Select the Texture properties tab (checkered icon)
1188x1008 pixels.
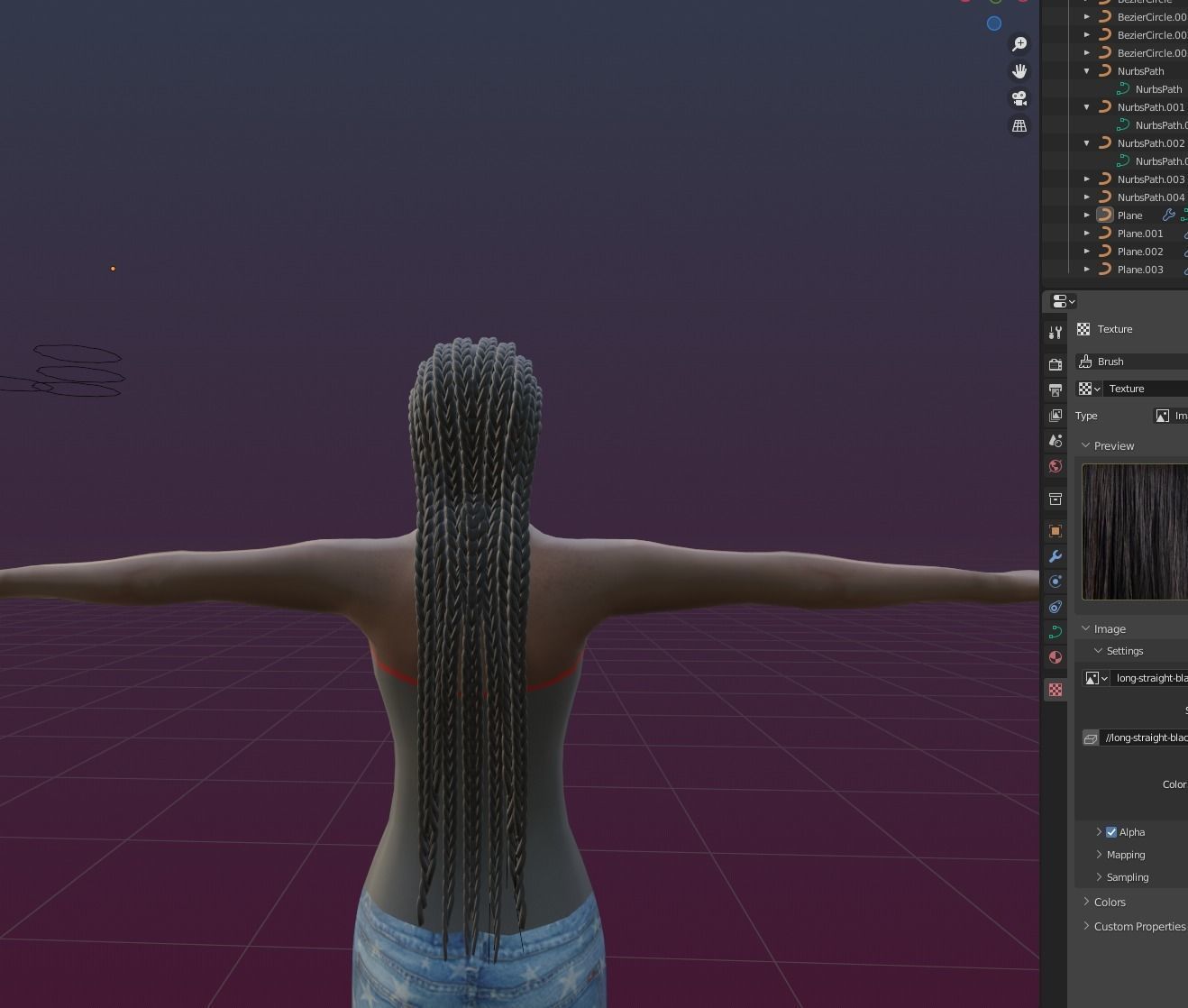tap(1055, 690)
